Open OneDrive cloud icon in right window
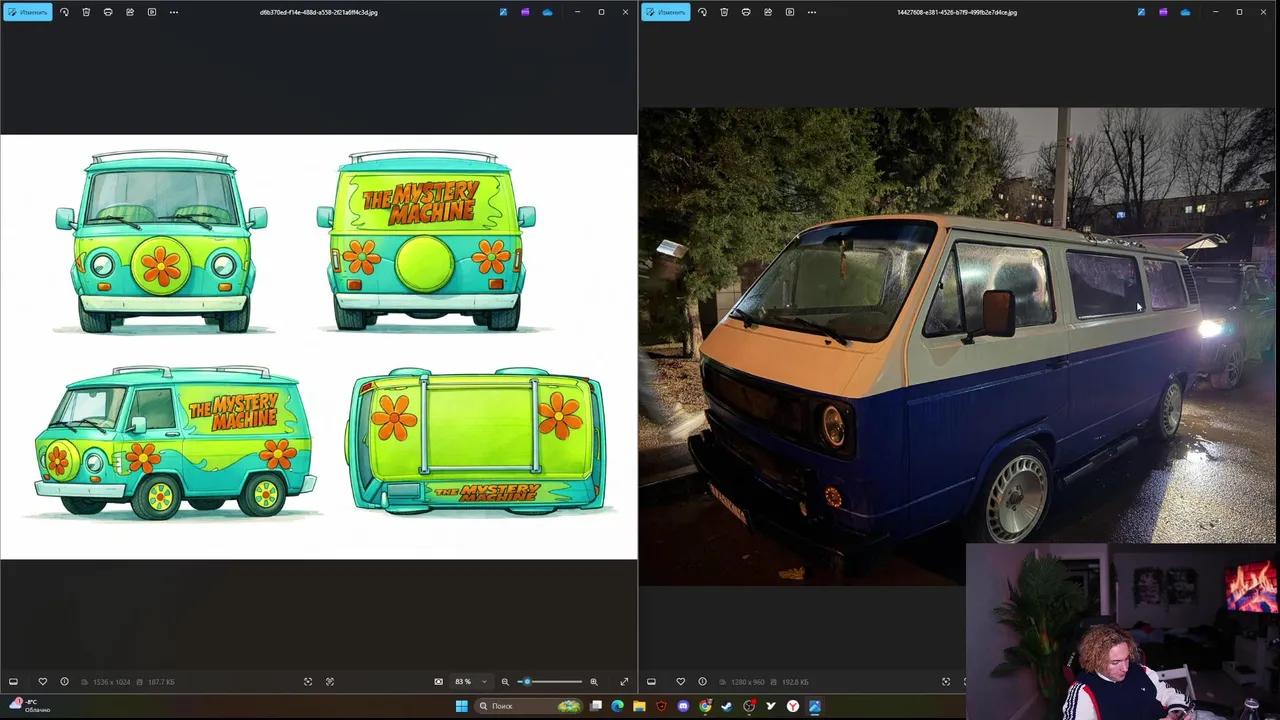Screen dimensions: 1280x720 coord(1185,12)
